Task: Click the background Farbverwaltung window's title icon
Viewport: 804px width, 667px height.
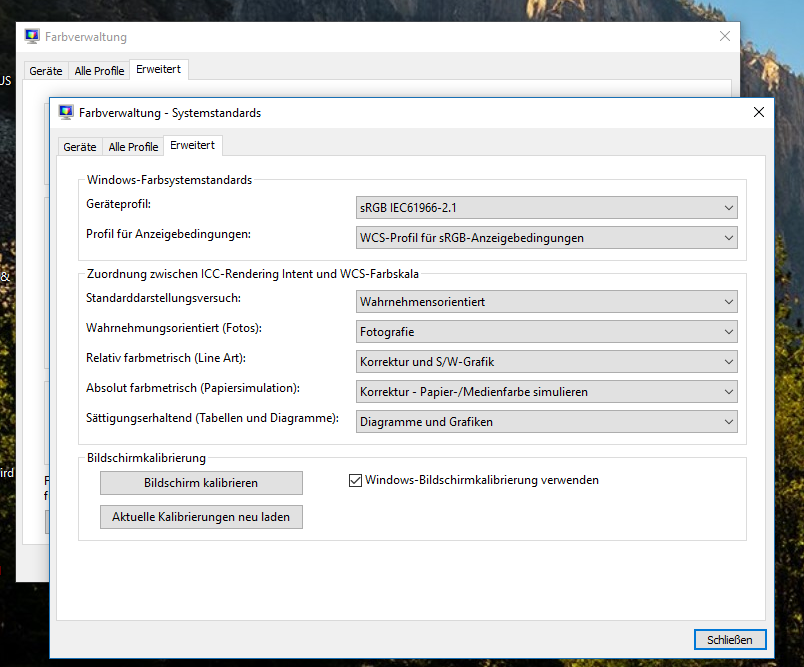Action: point(32,36)
